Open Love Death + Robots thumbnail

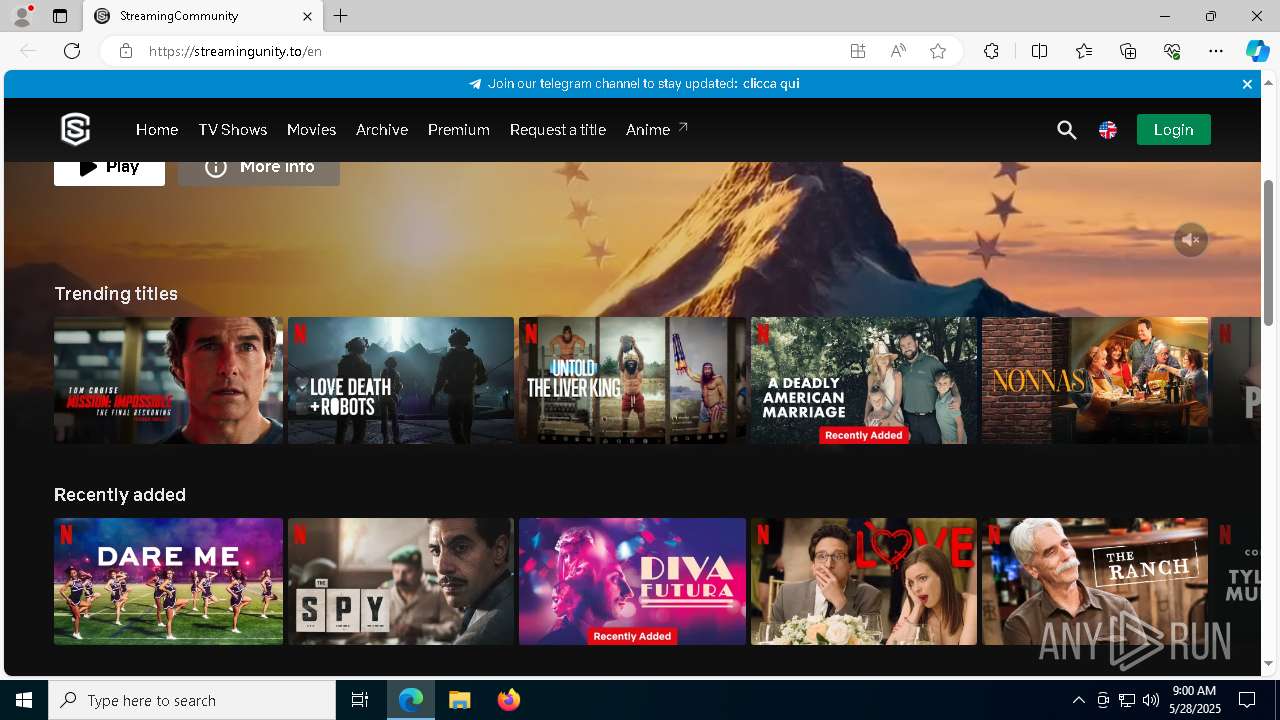[x=401, y=380]
